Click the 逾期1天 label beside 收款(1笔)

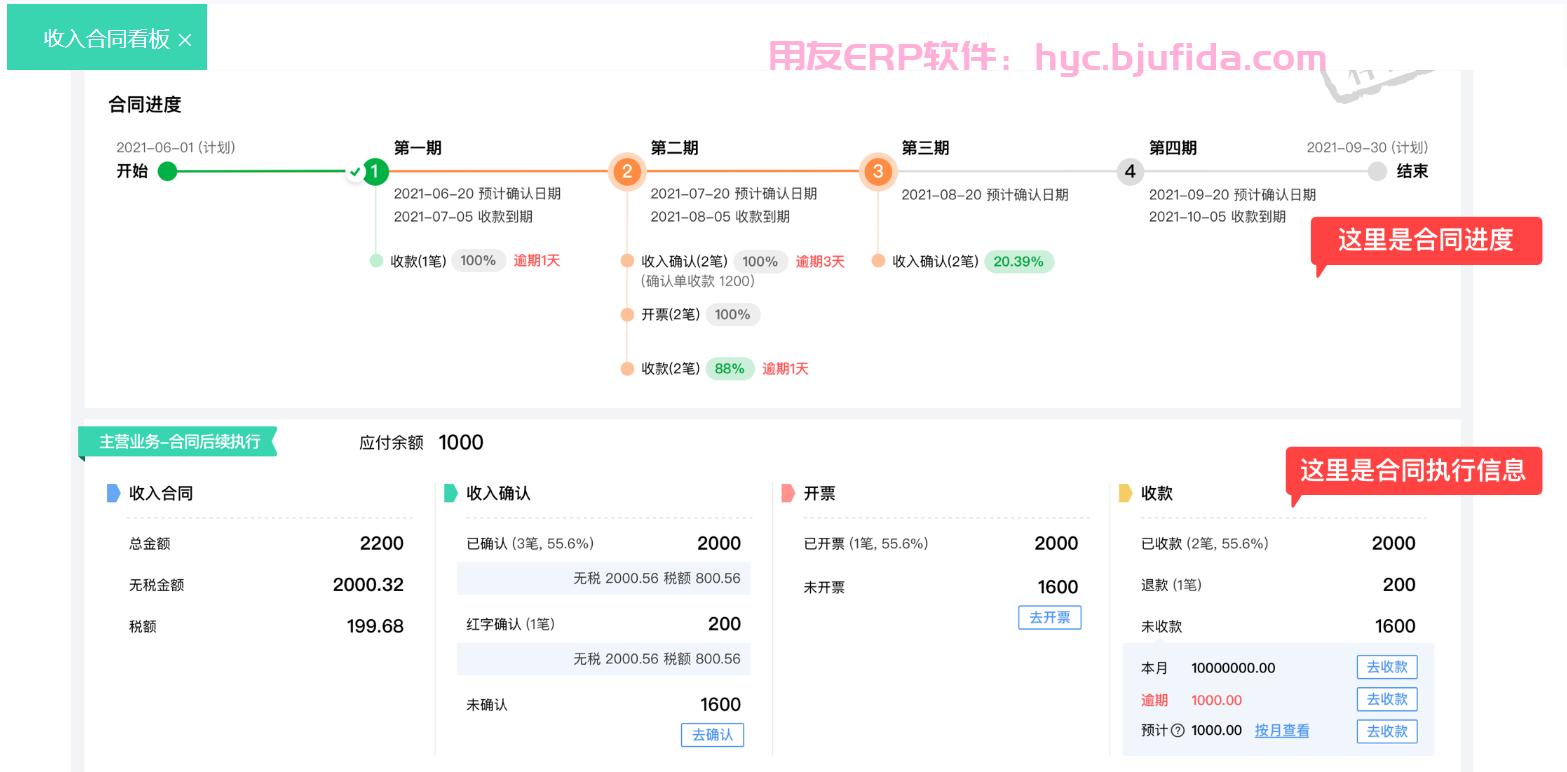pyautogui.click(x=537, y=261)
